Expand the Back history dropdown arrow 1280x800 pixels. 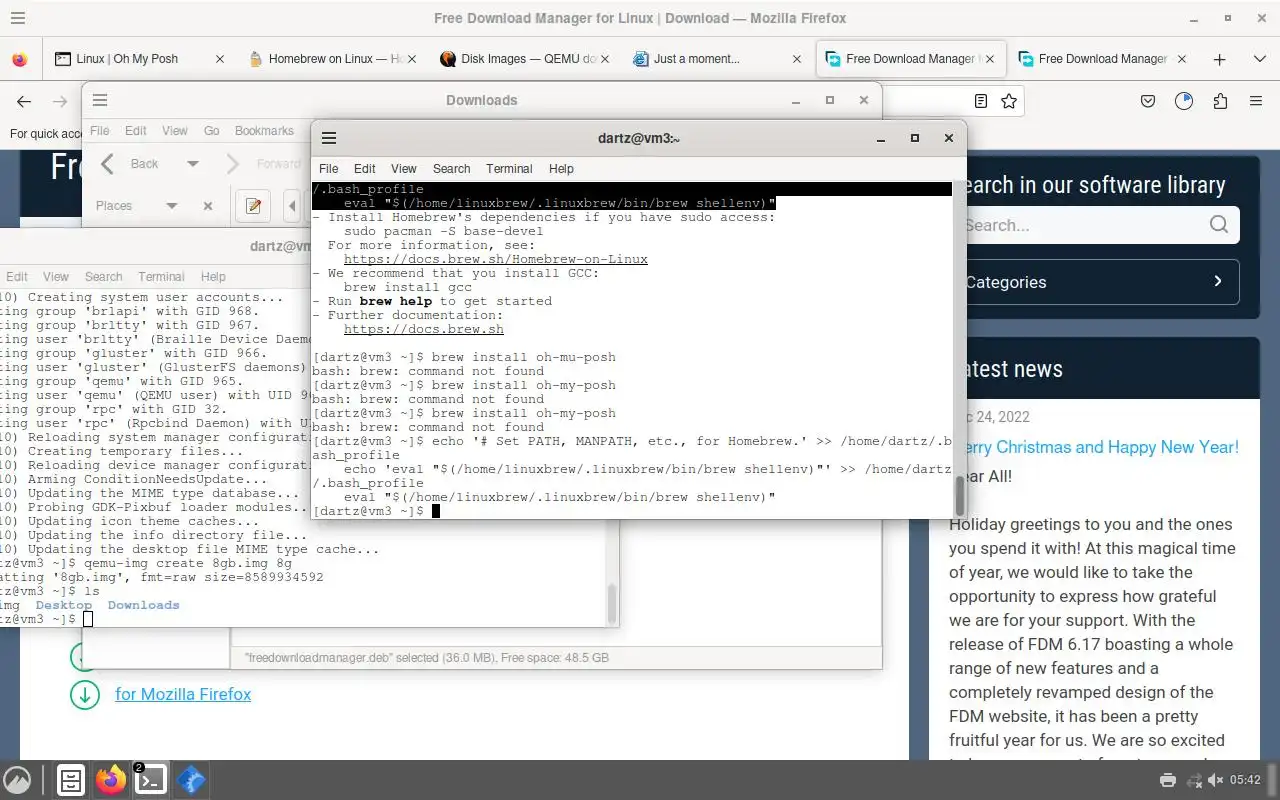(193, 164)
